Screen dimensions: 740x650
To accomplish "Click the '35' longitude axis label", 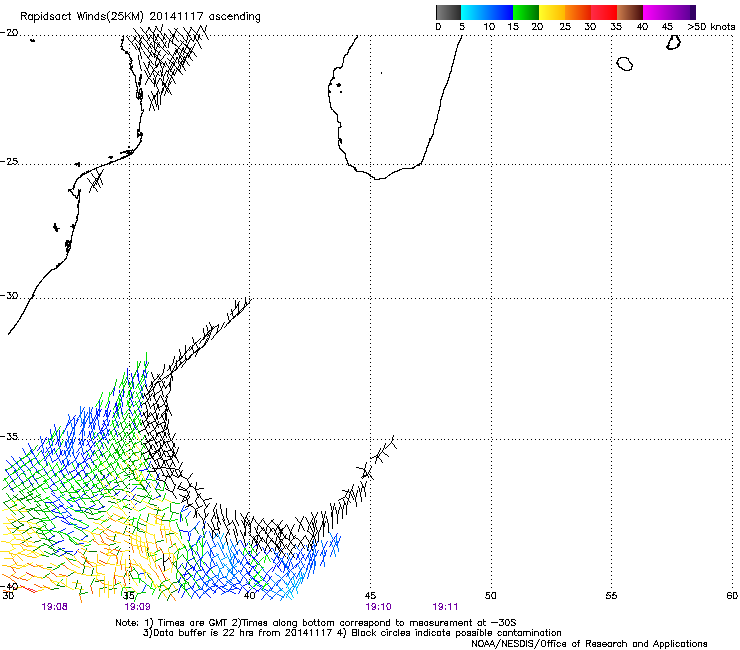I will coord(129,596).
